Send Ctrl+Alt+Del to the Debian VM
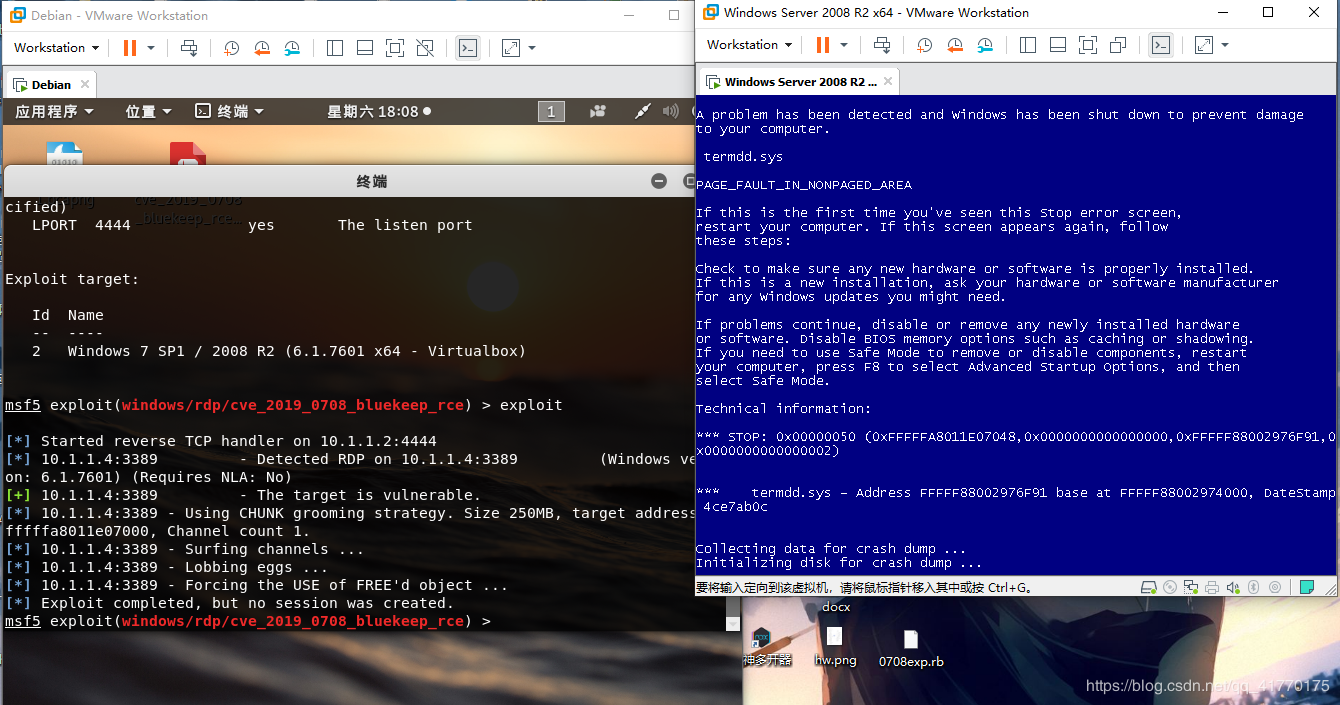 coord(189,47)
